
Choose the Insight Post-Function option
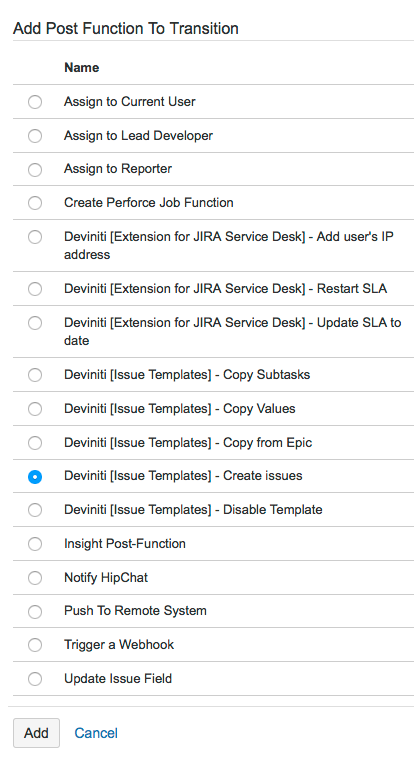[35, 544]
